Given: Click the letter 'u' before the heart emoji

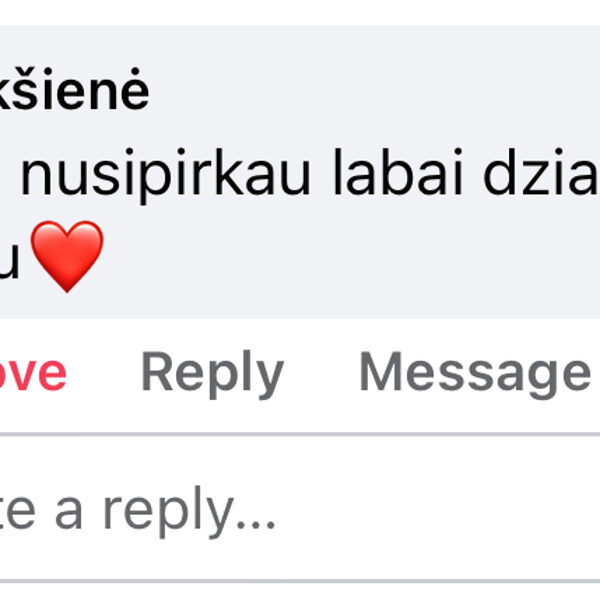Looking at the screenshot, I should pyautogui.click(x=12, y=256).
